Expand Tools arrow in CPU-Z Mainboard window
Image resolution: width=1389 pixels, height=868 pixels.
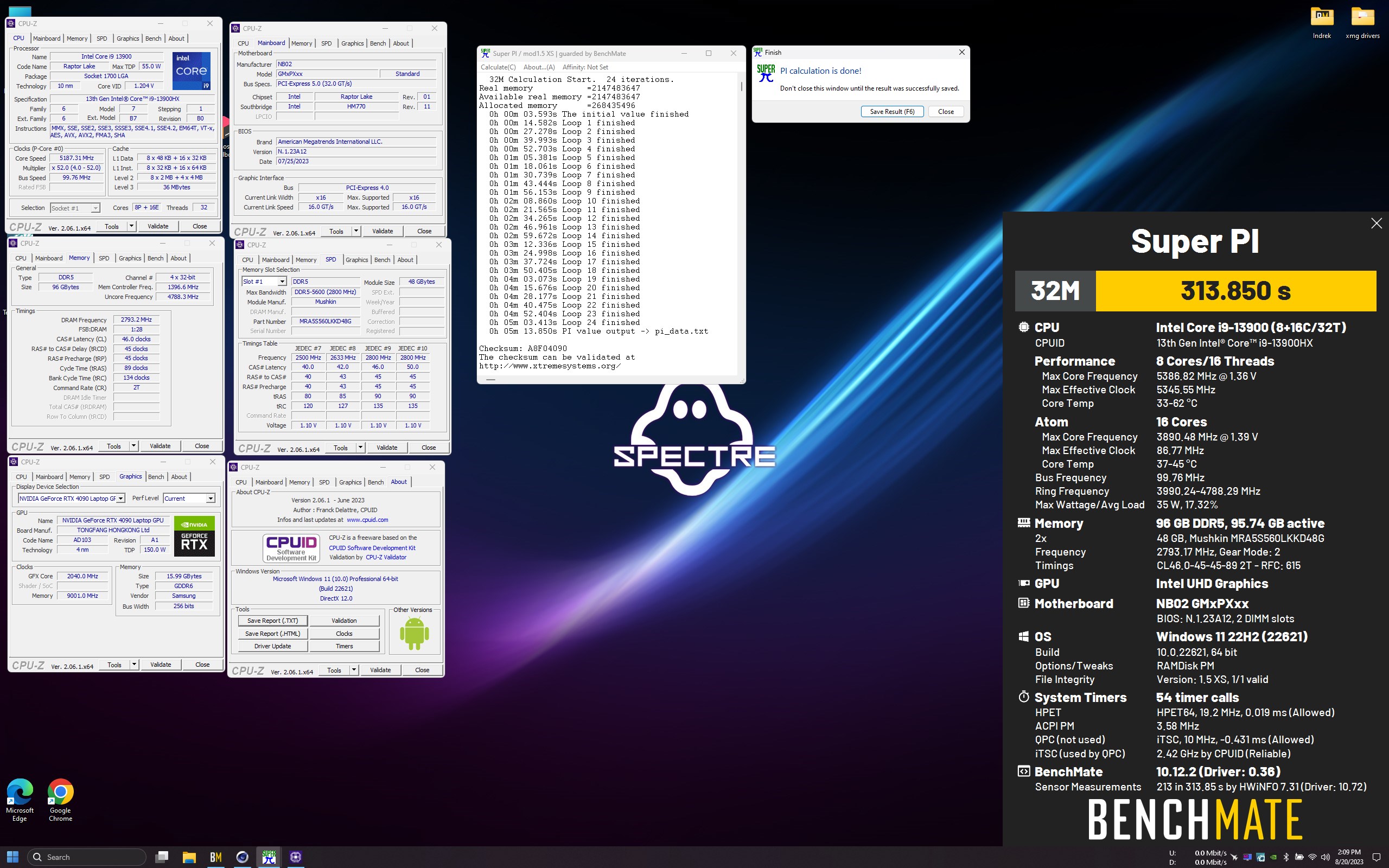point(356,231)
